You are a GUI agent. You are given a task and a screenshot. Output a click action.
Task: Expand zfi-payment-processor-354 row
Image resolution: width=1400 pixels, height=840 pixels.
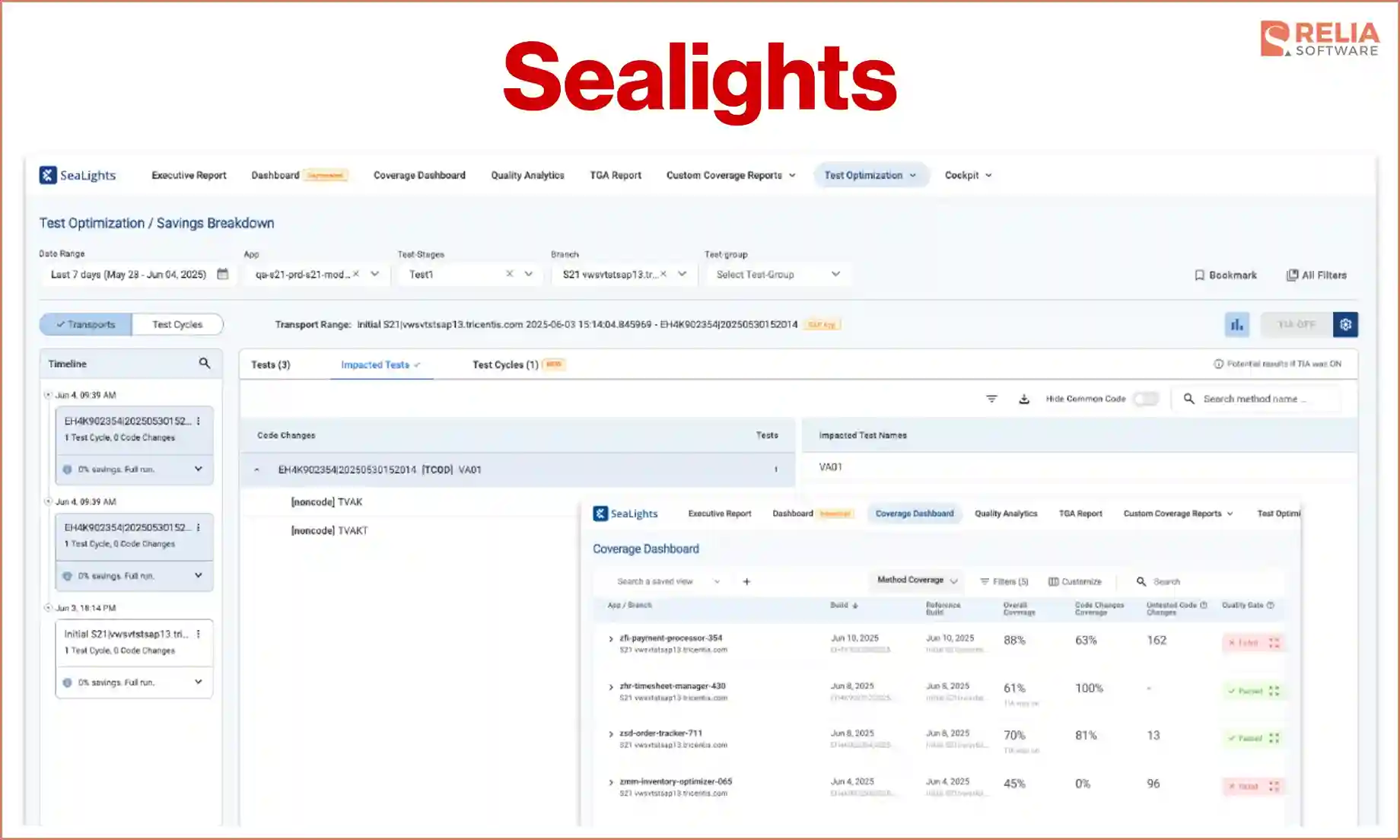click(610, 639)
